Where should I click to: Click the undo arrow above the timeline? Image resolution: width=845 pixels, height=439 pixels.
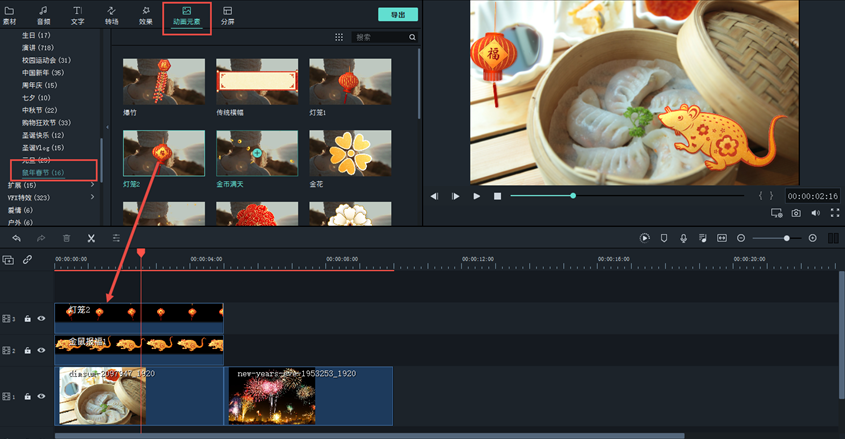click(x=16, y=238)
